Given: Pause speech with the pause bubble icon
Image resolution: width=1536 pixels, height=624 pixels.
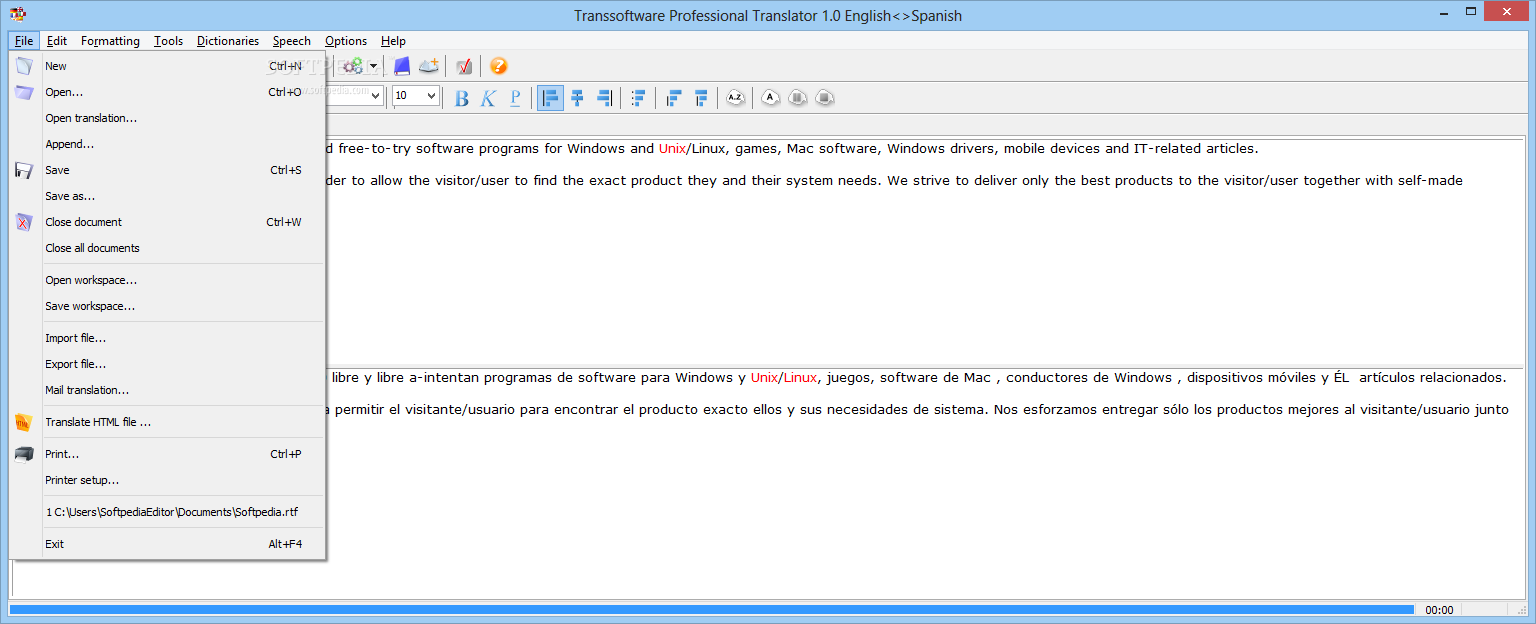Looking at the screenshot, I should 797,98.
